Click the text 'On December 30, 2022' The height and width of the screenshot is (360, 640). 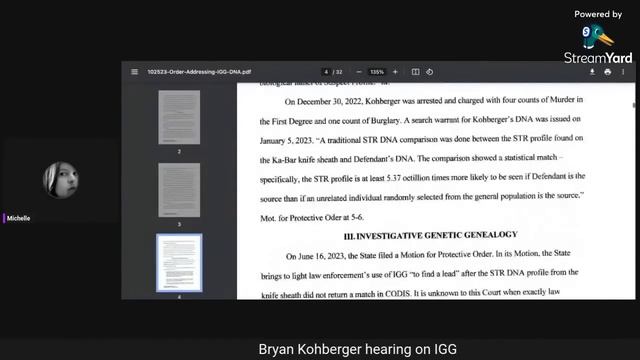pos(324,102)
